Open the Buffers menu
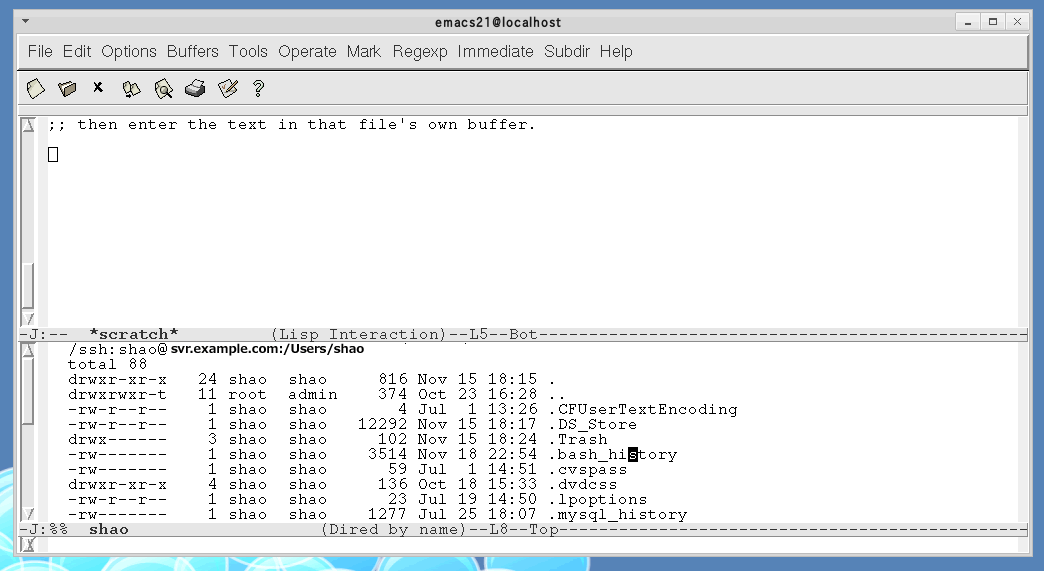 point(192,51)
